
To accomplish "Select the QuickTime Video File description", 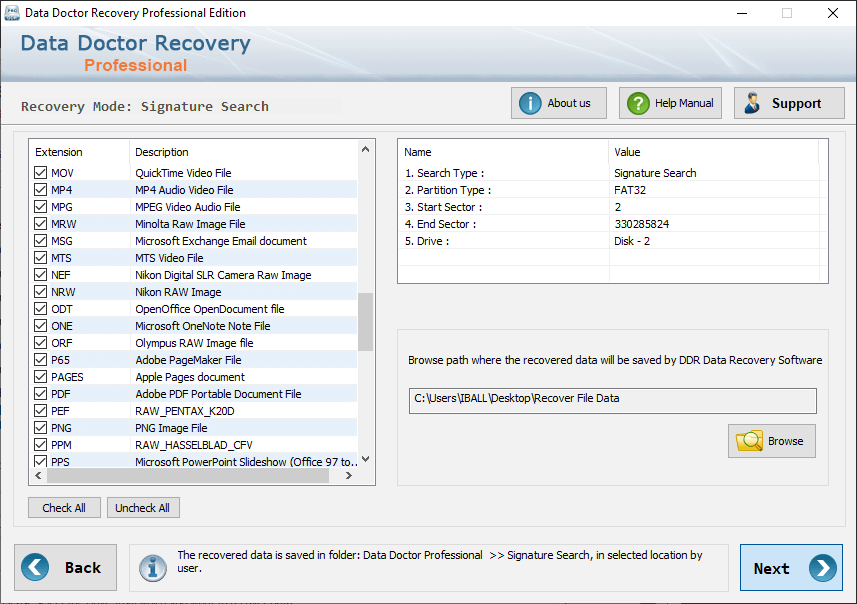I will pos(183,173).
